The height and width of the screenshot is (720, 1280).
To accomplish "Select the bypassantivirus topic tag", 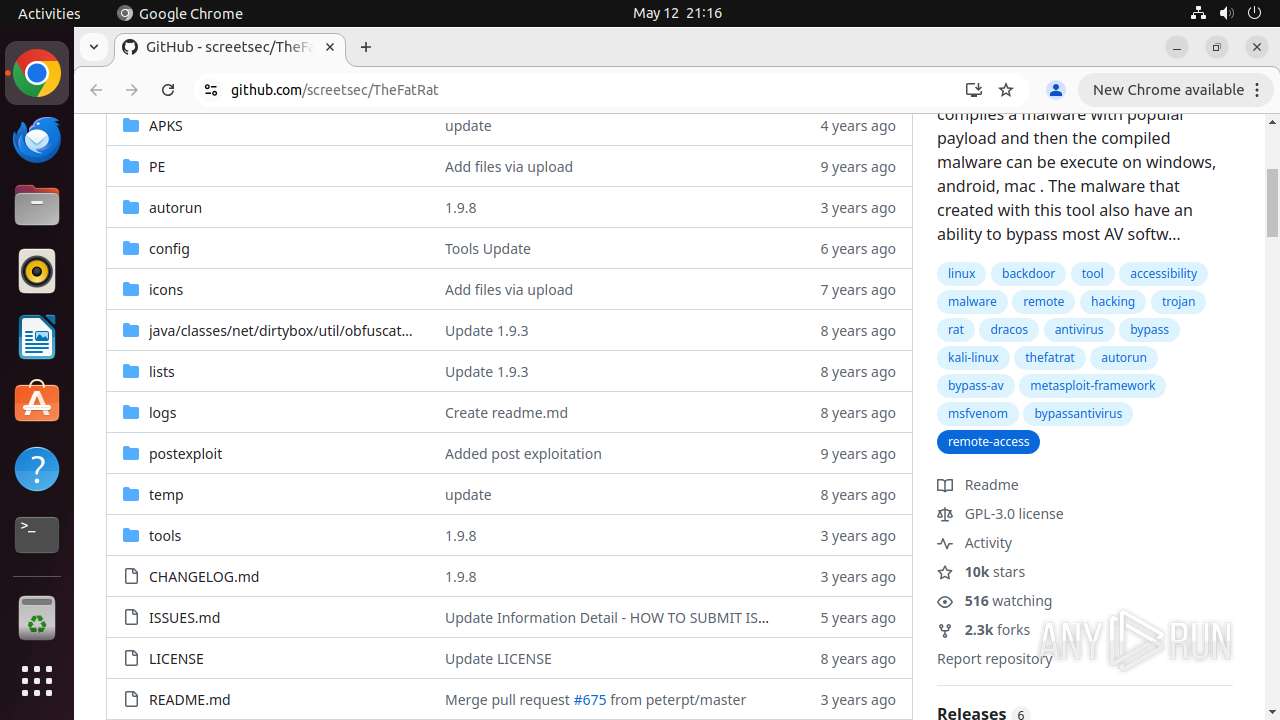I will 1078,413.
